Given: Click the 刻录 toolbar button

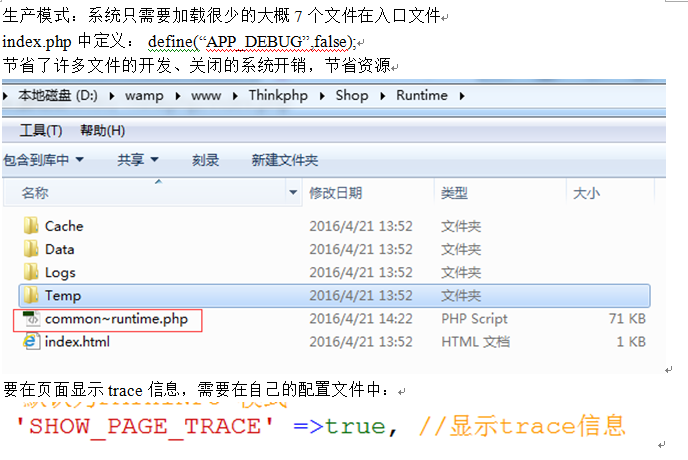Looking at the screenshot, I should click(205, 160).
